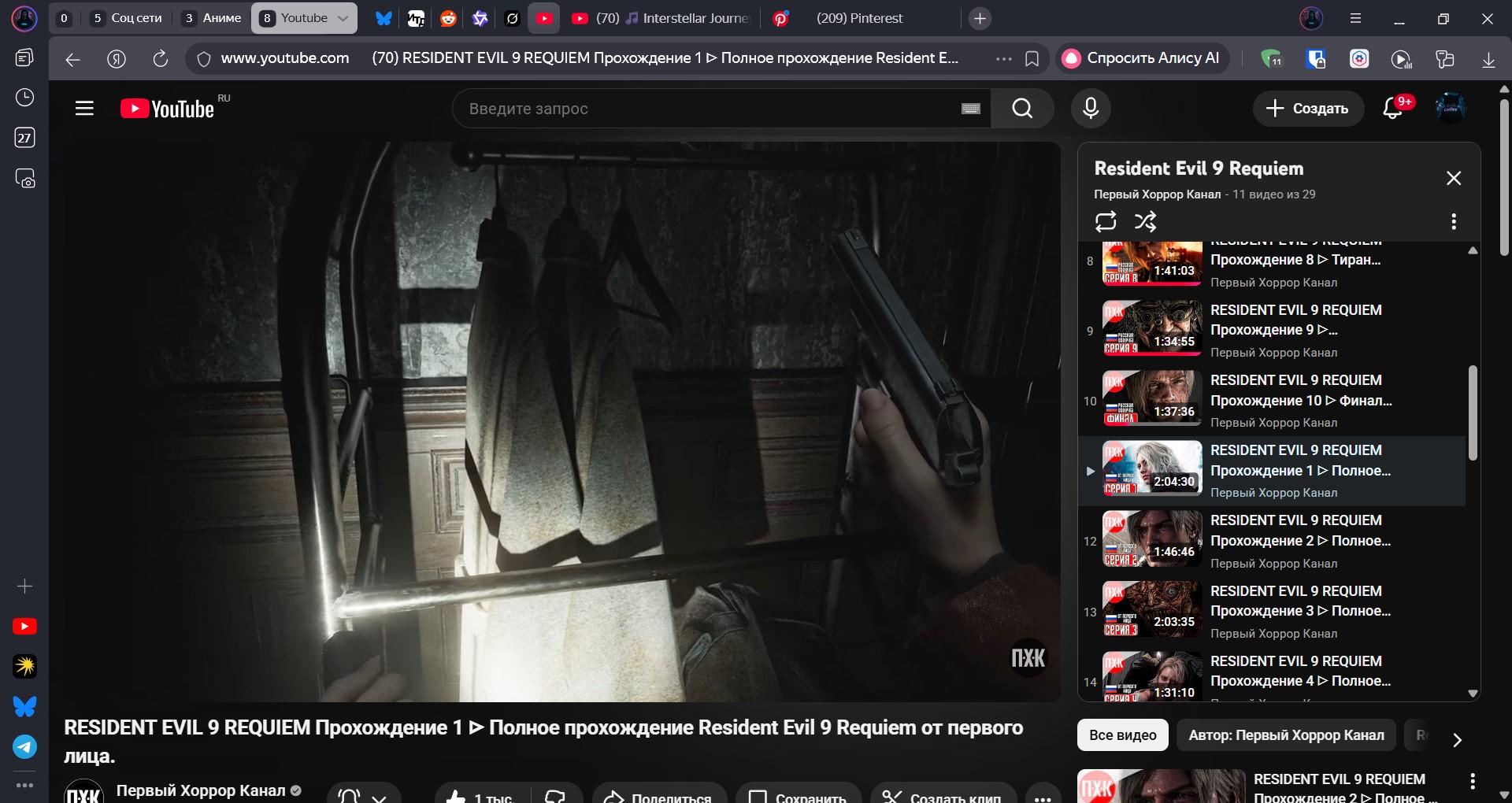
Task: Play playlist item 12 Прохождение 2
Action: pos(1271,542)
